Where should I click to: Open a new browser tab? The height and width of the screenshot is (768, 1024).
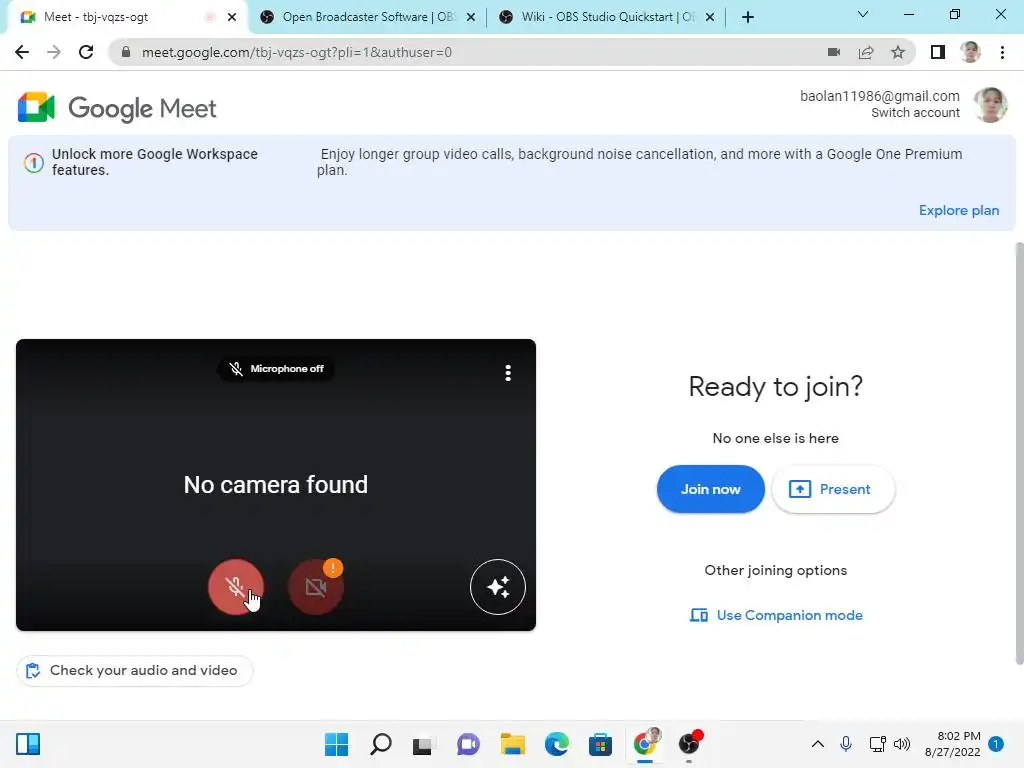(x=748, y=17)
